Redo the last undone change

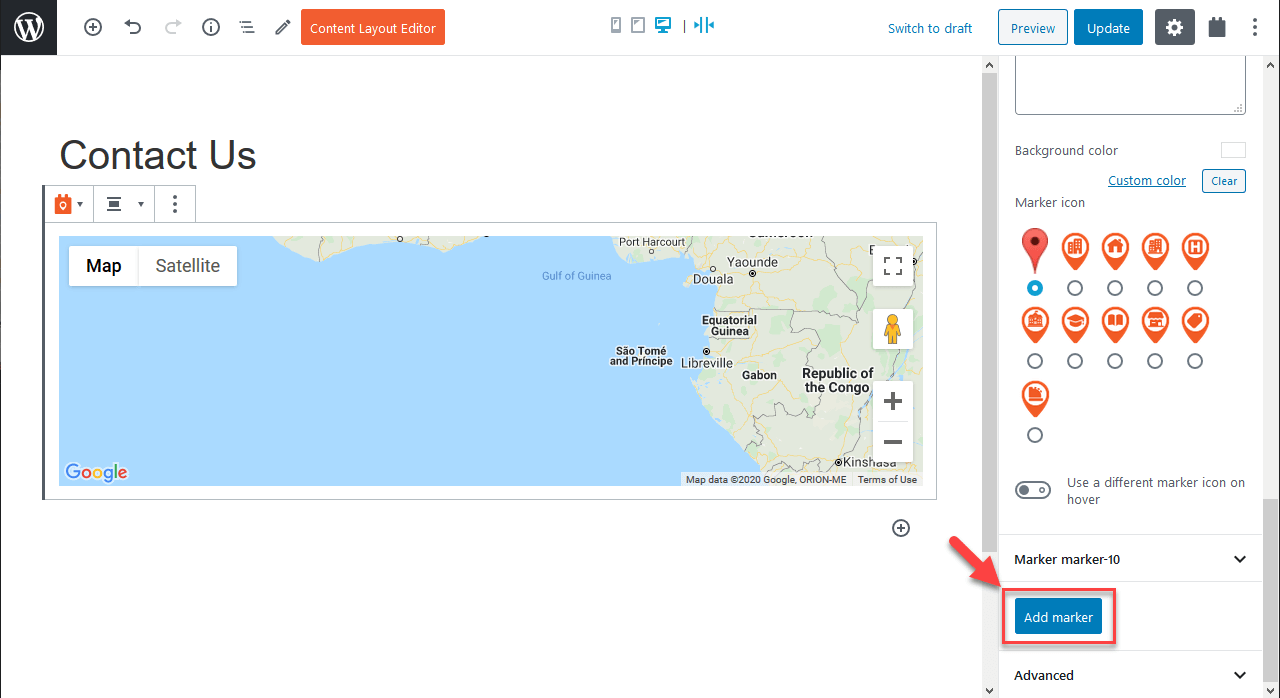click(172, 28)
